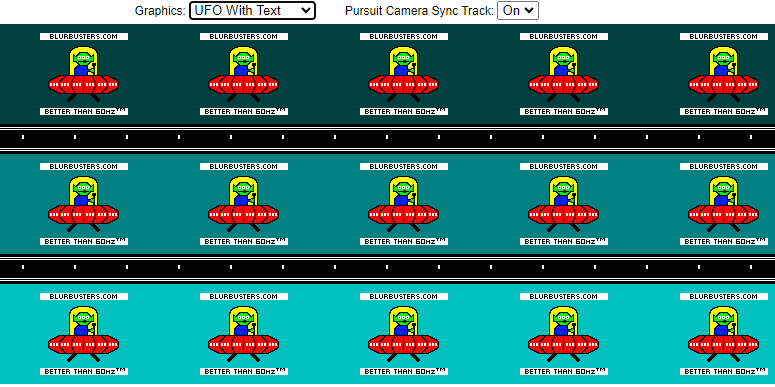The width and height of the screenshot is (775, 387).
Task: Click BETTER THAN 60Hz label under top-left UFO
Action: click(x=84, y=111)
